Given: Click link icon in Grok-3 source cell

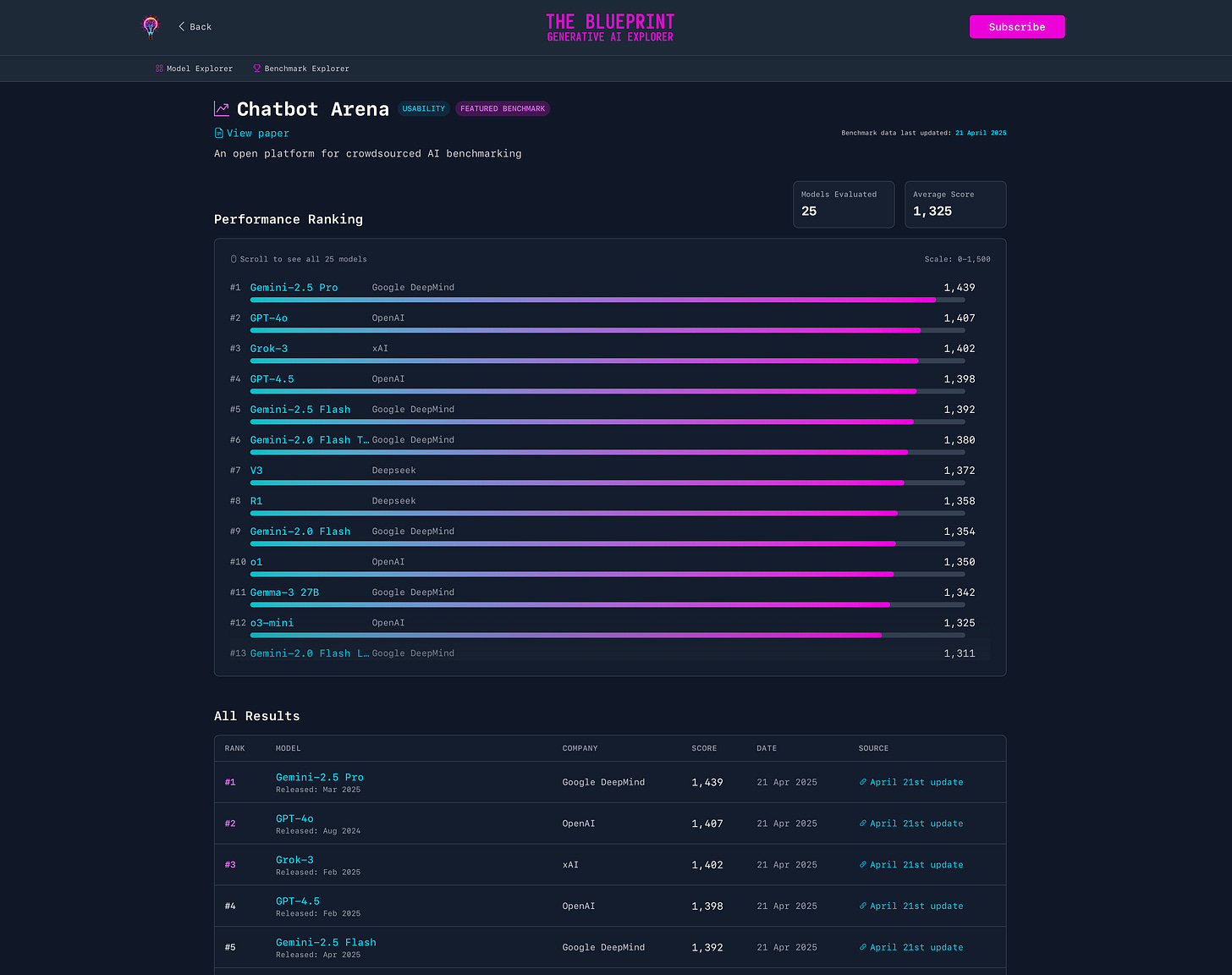Looking at the screenshot, I should point(863,865).
